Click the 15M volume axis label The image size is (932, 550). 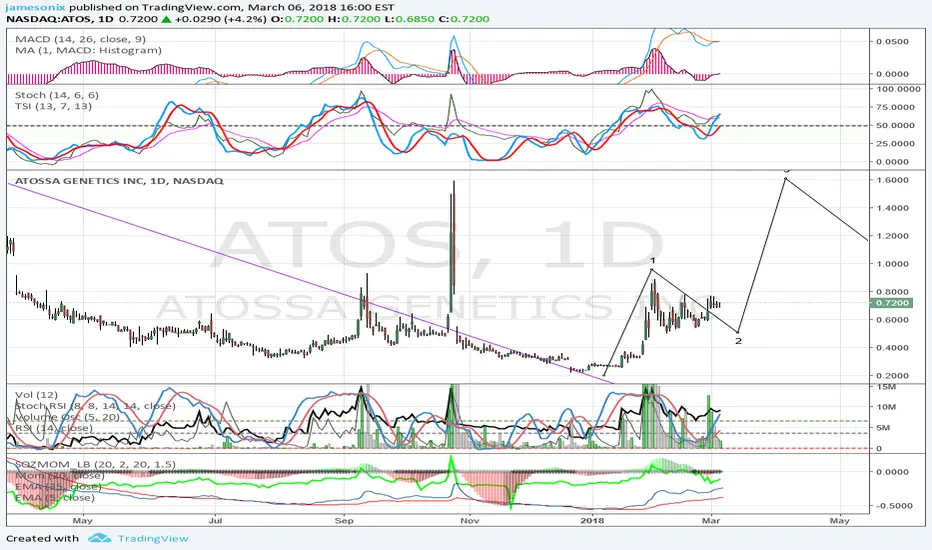click(886, 387)
